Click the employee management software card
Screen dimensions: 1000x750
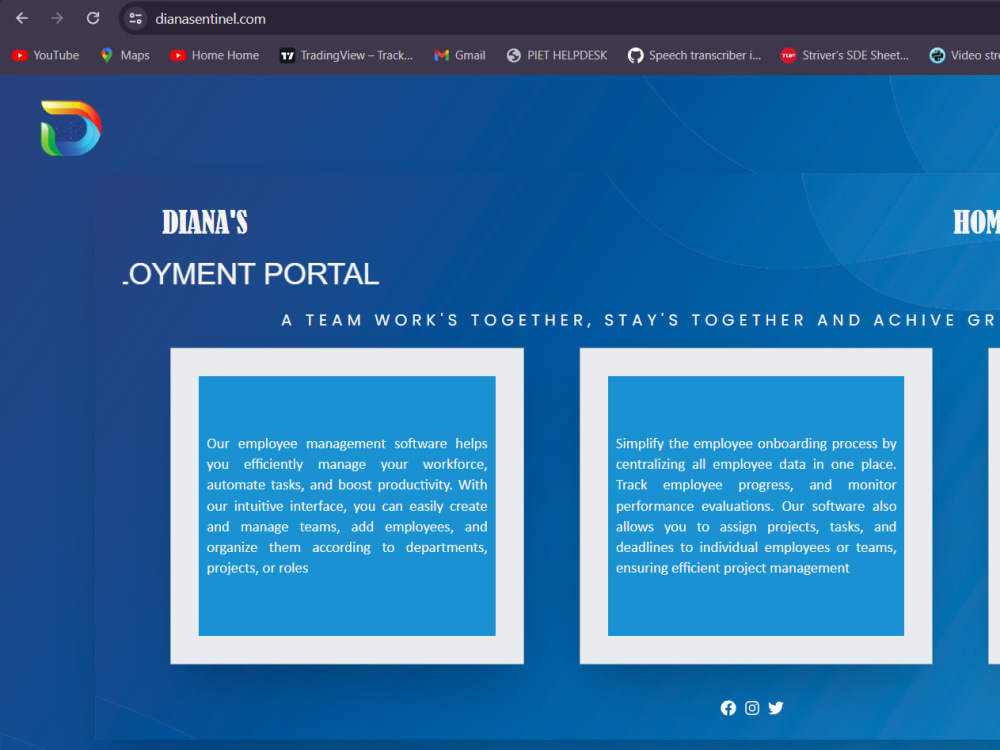tap(347, 506)
